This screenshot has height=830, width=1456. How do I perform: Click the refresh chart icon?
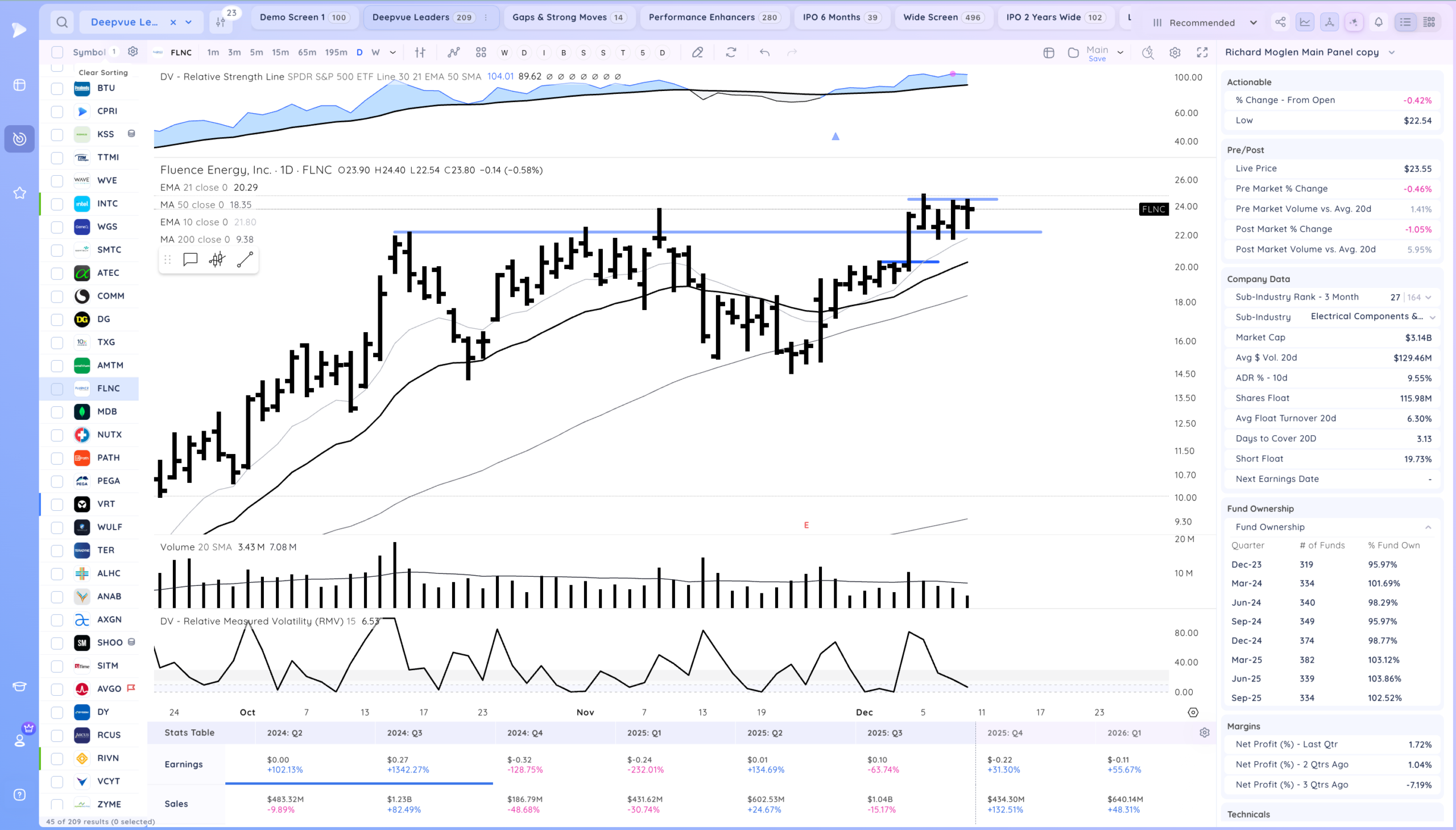(x=731, y=52)
